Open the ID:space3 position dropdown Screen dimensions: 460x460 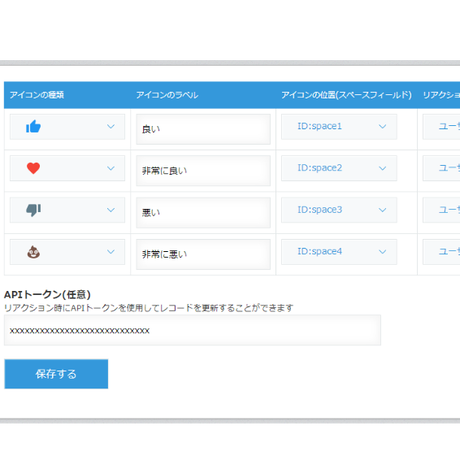point(339,210)
